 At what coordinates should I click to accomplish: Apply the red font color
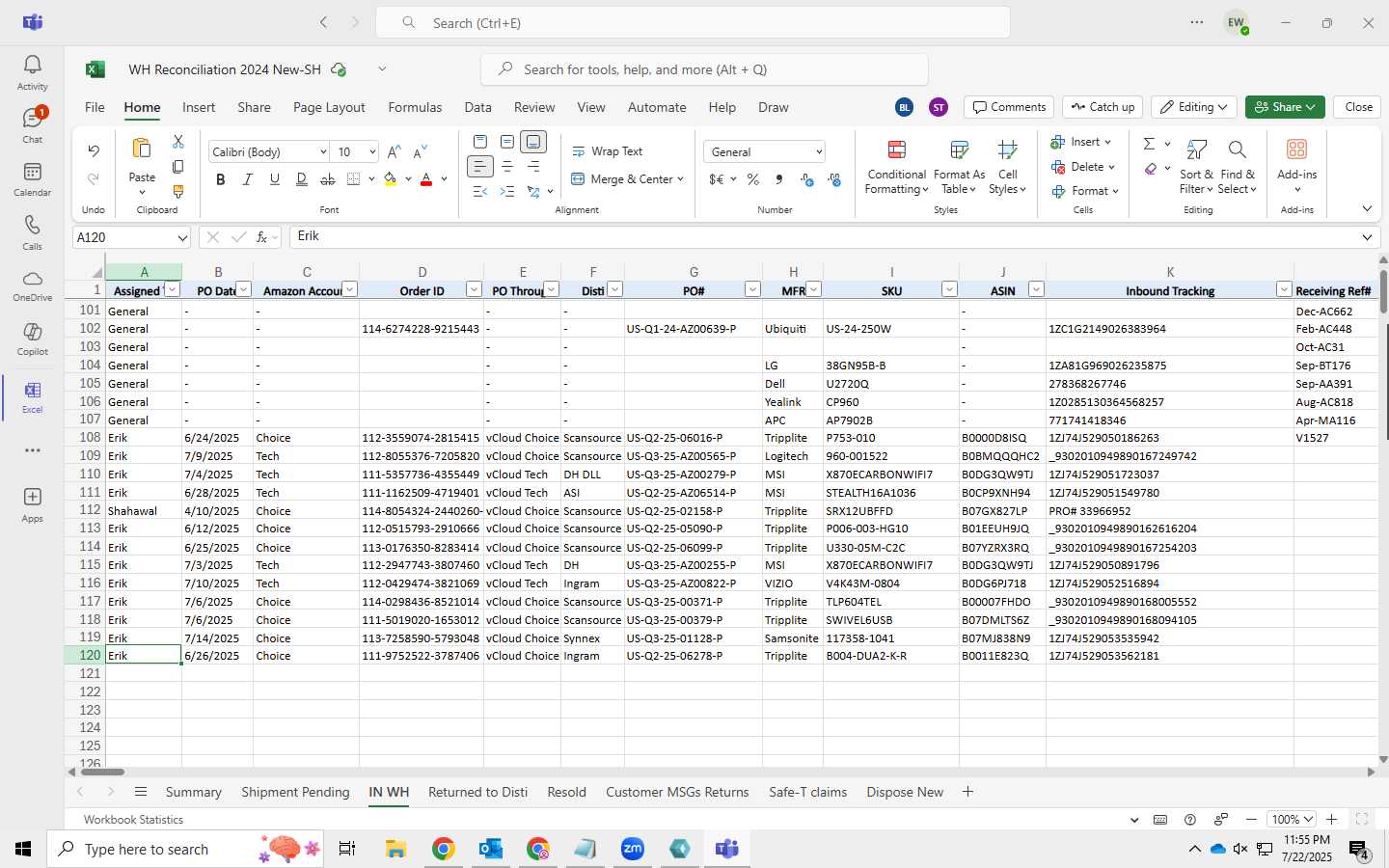tap(426, 179)
